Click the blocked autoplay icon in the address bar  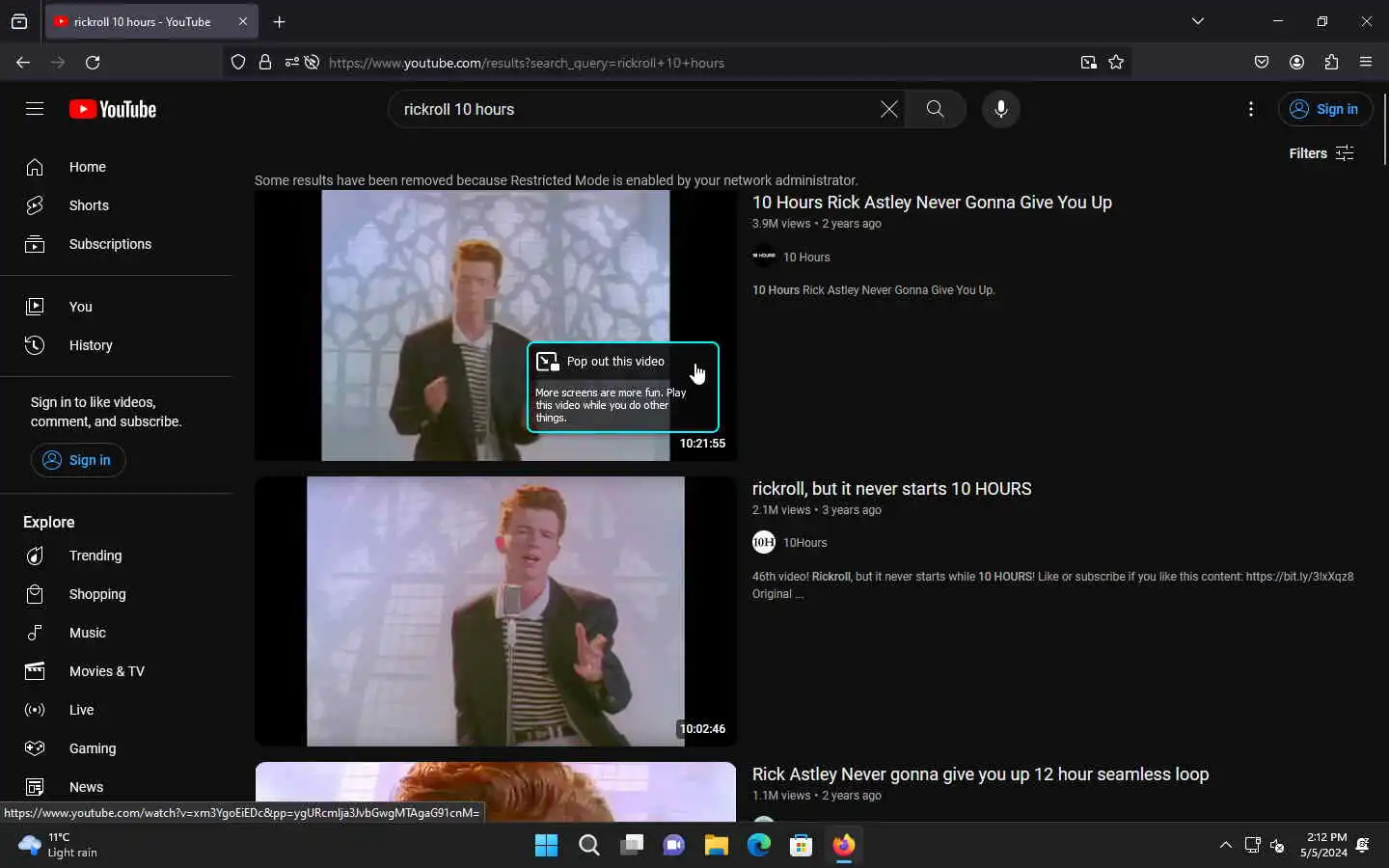point(312,63)
